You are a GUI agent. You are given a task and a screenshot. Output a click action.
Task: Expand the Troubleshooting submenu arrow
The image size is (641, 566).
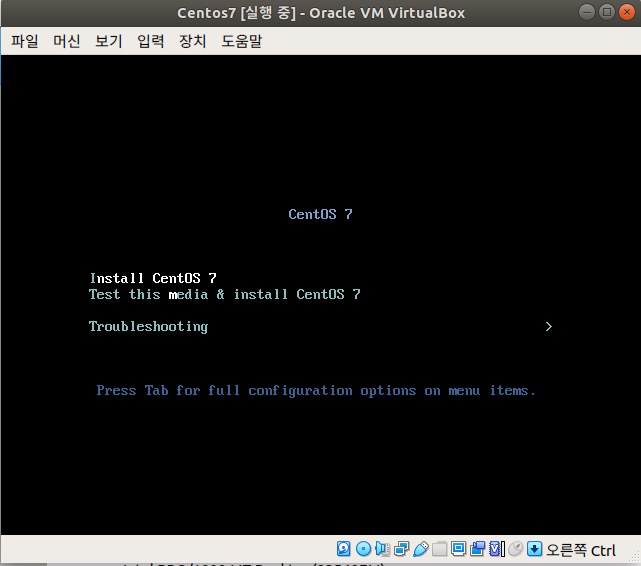click(x=549, y=327)
